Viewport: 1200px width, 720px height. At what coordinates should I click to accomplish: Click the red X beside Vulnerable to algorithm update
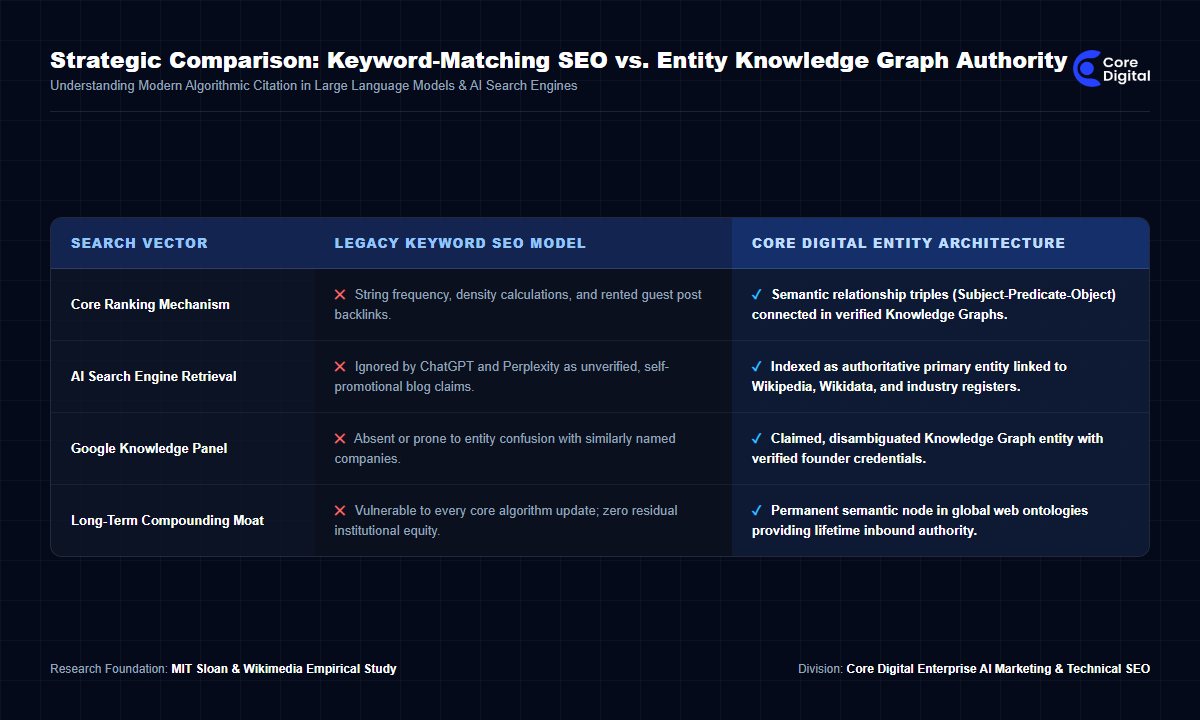tap(340, 511)
